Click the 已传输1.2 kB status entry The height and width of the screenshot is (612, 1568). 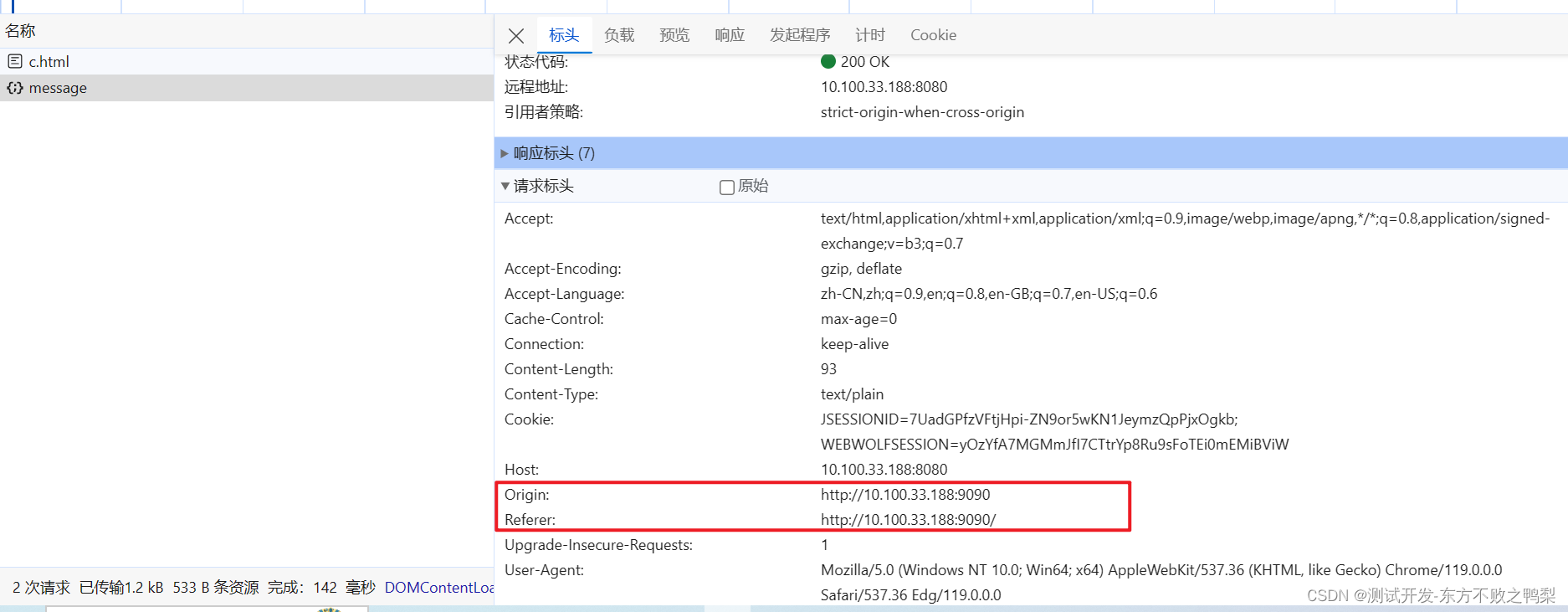[x=121, y=588]
